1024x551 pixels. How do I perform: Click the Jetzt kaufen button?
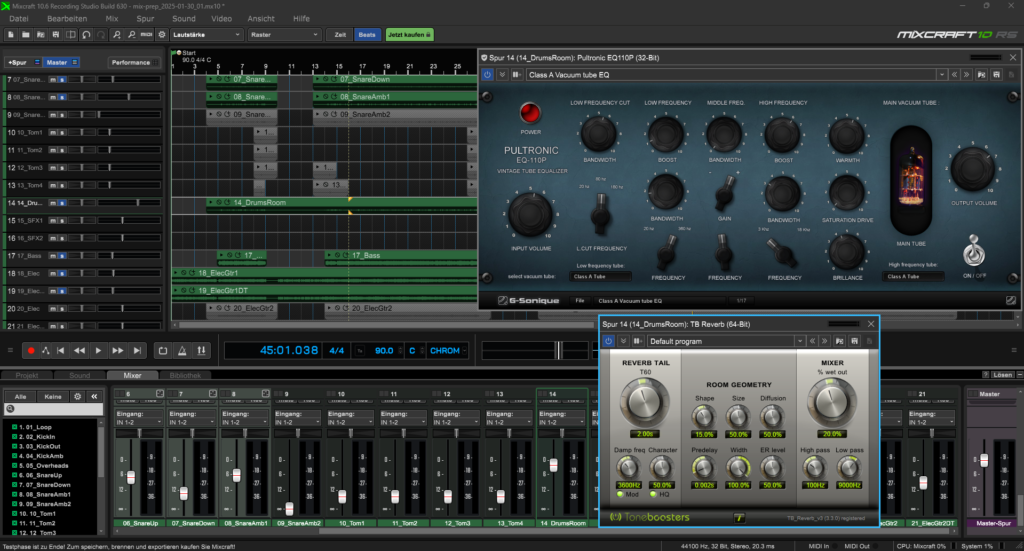tap(409, 35)
